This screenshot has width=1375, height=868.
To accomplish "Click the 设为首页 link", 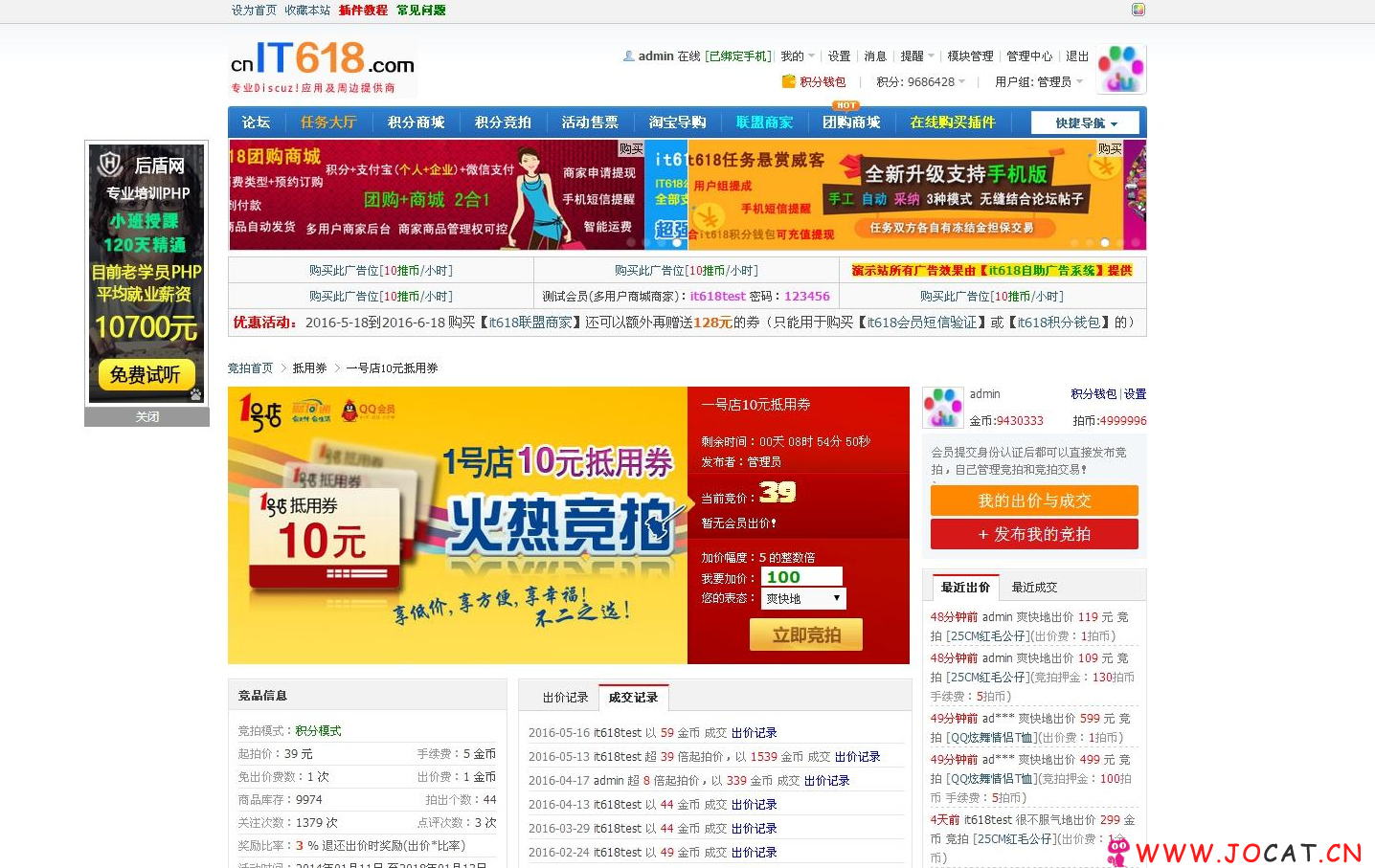I will (x=254, y=11).
